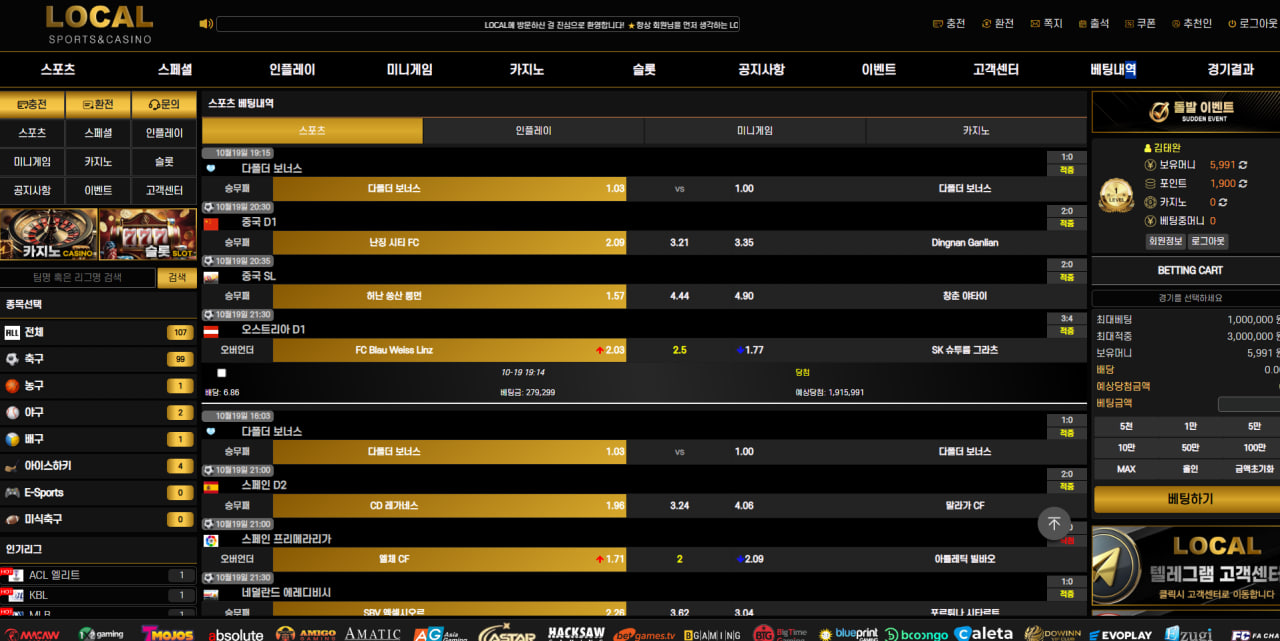Refresh the 보유머니 balance
The image size is (1280, 641).
coord(1244,165)
